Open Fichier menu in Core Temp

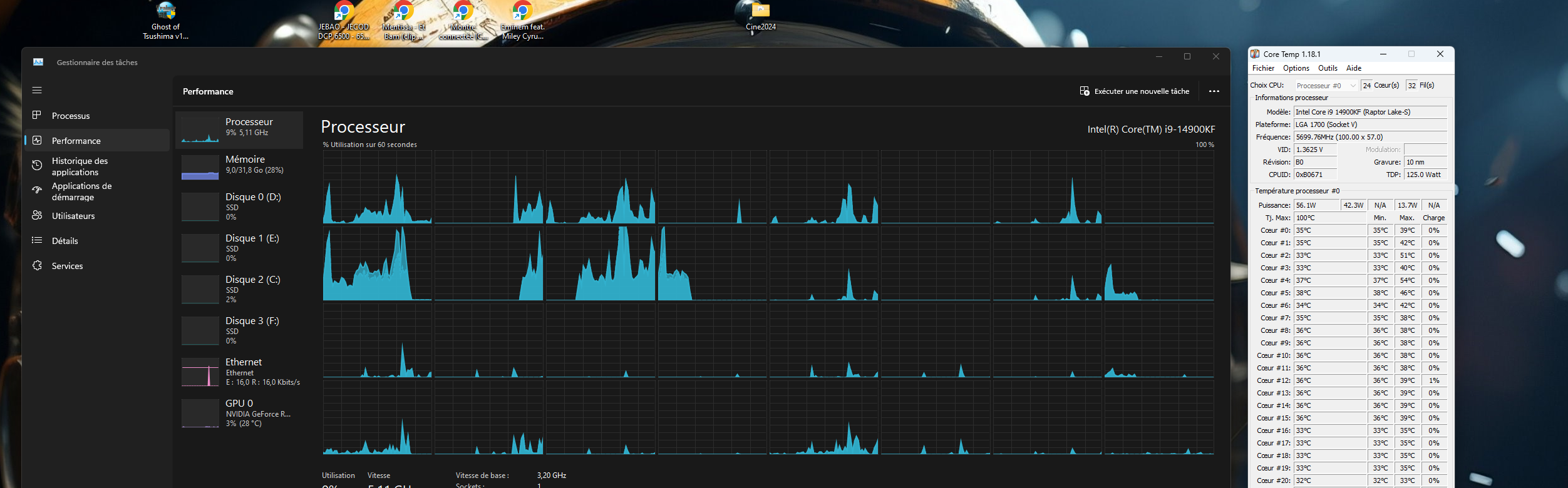(1263, 68)
